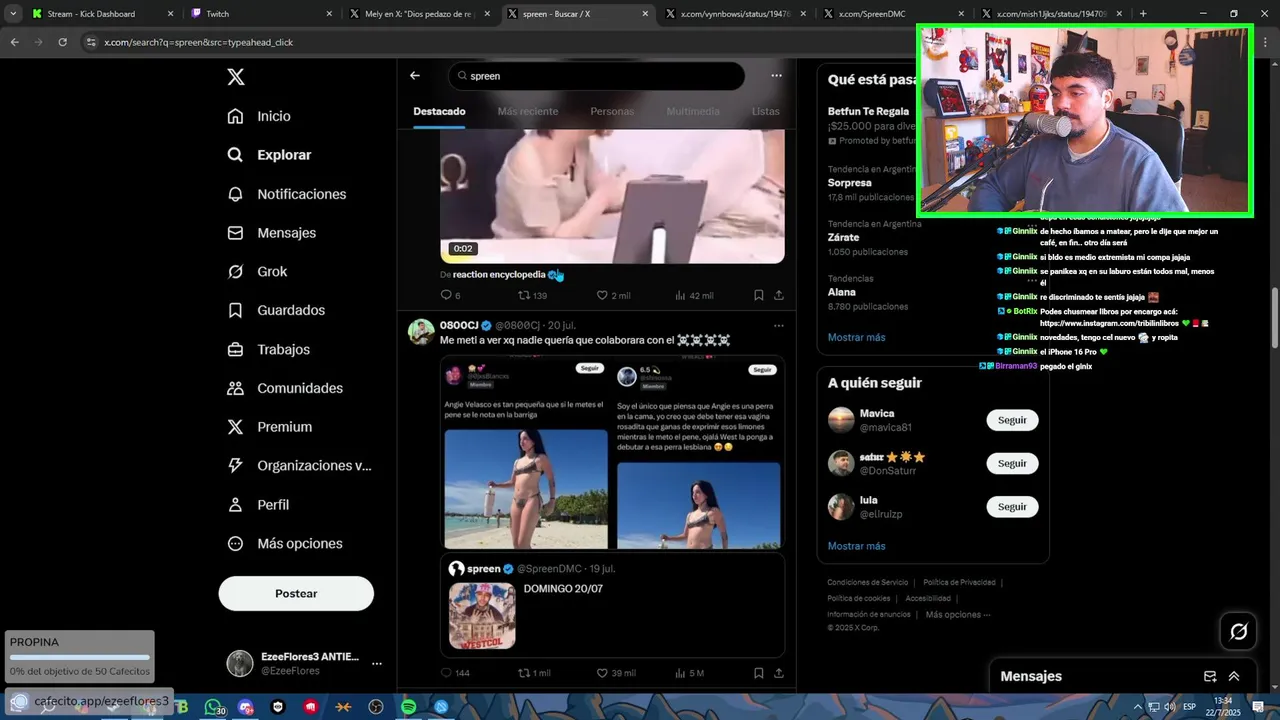Click the volume icon in system tray
Viewport: 1280px width, 720px height.
click(1169, 707)
